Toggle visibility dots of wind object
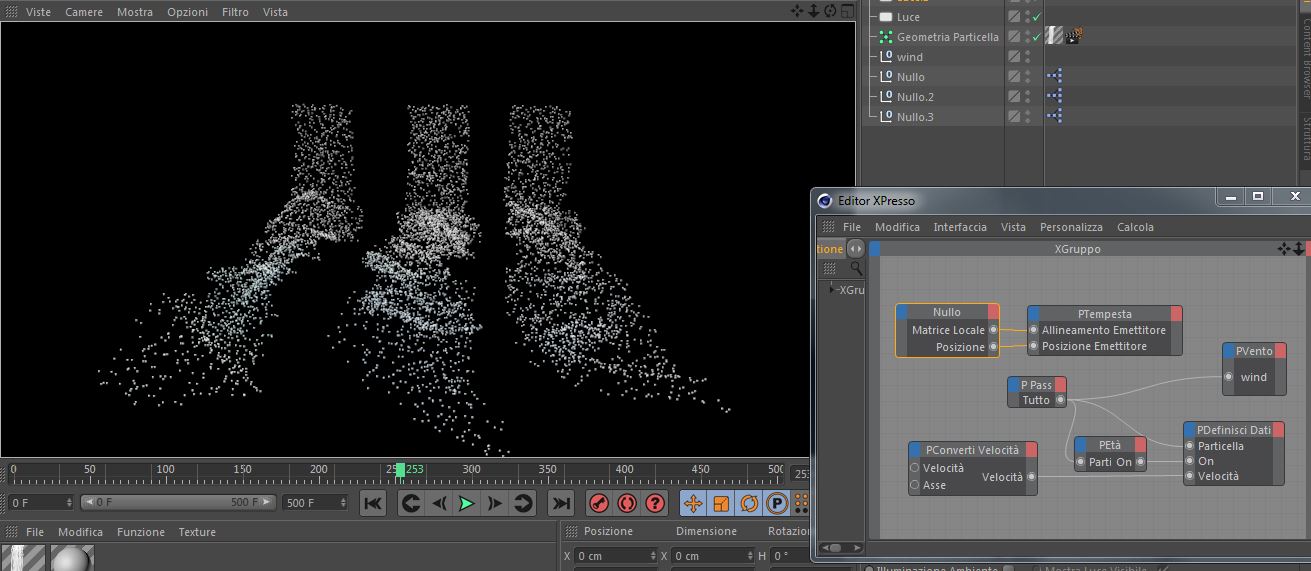Image resolution: width=1311 pixels, height=571 pixels. pos(1028,57)
